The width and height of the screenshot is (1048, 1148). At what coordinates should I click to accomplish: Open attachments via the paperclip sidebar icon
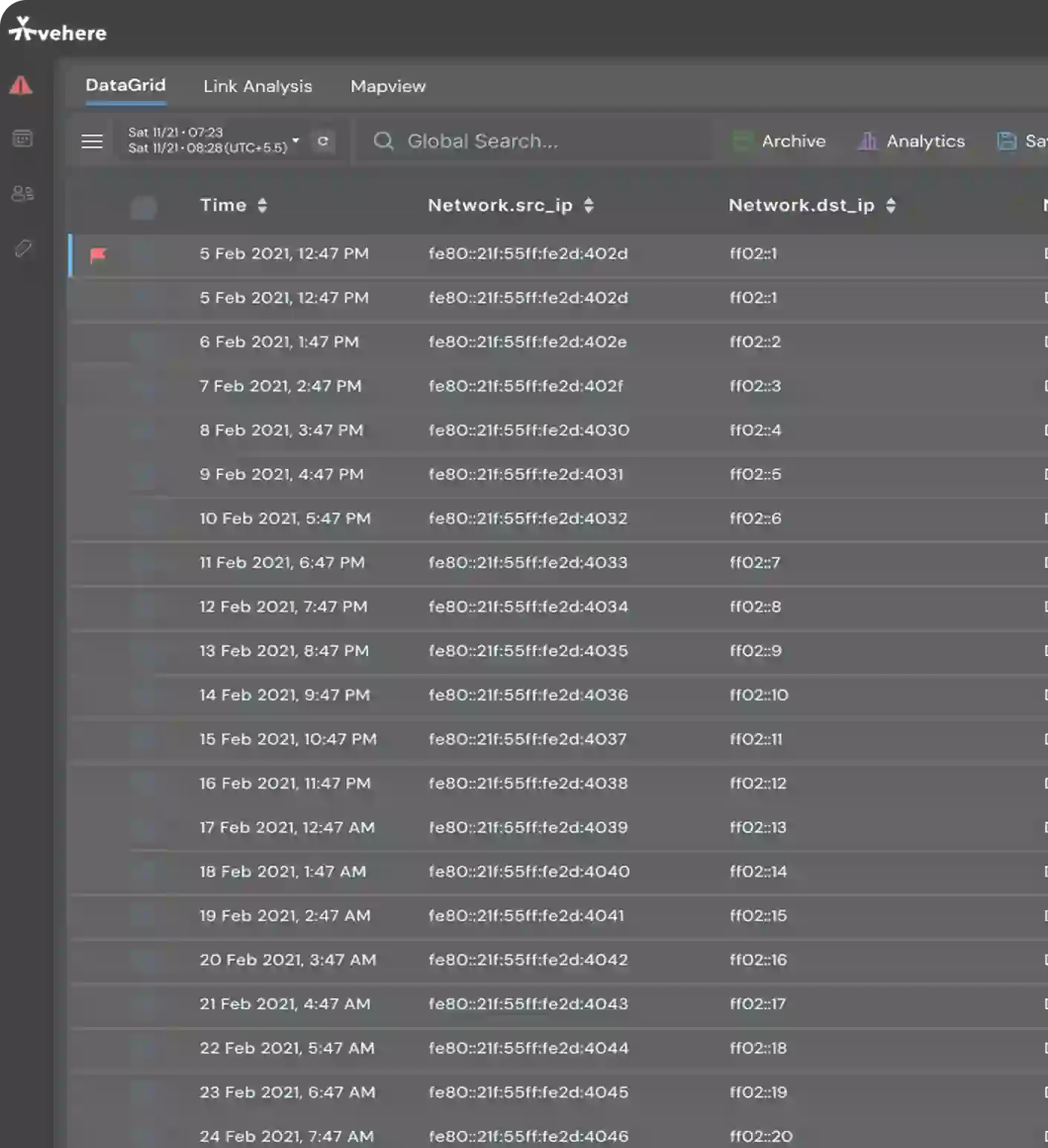pos(23,248)
